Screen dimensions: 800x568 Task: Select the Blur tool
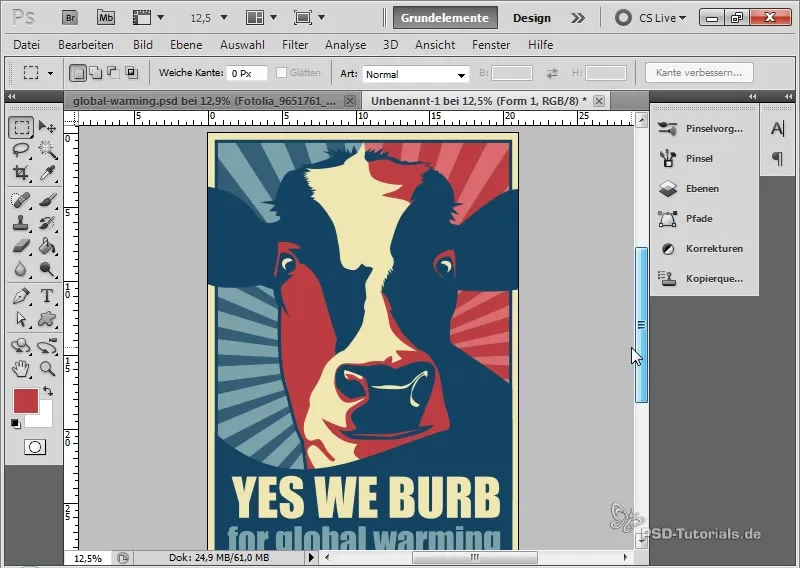[21, 269]
